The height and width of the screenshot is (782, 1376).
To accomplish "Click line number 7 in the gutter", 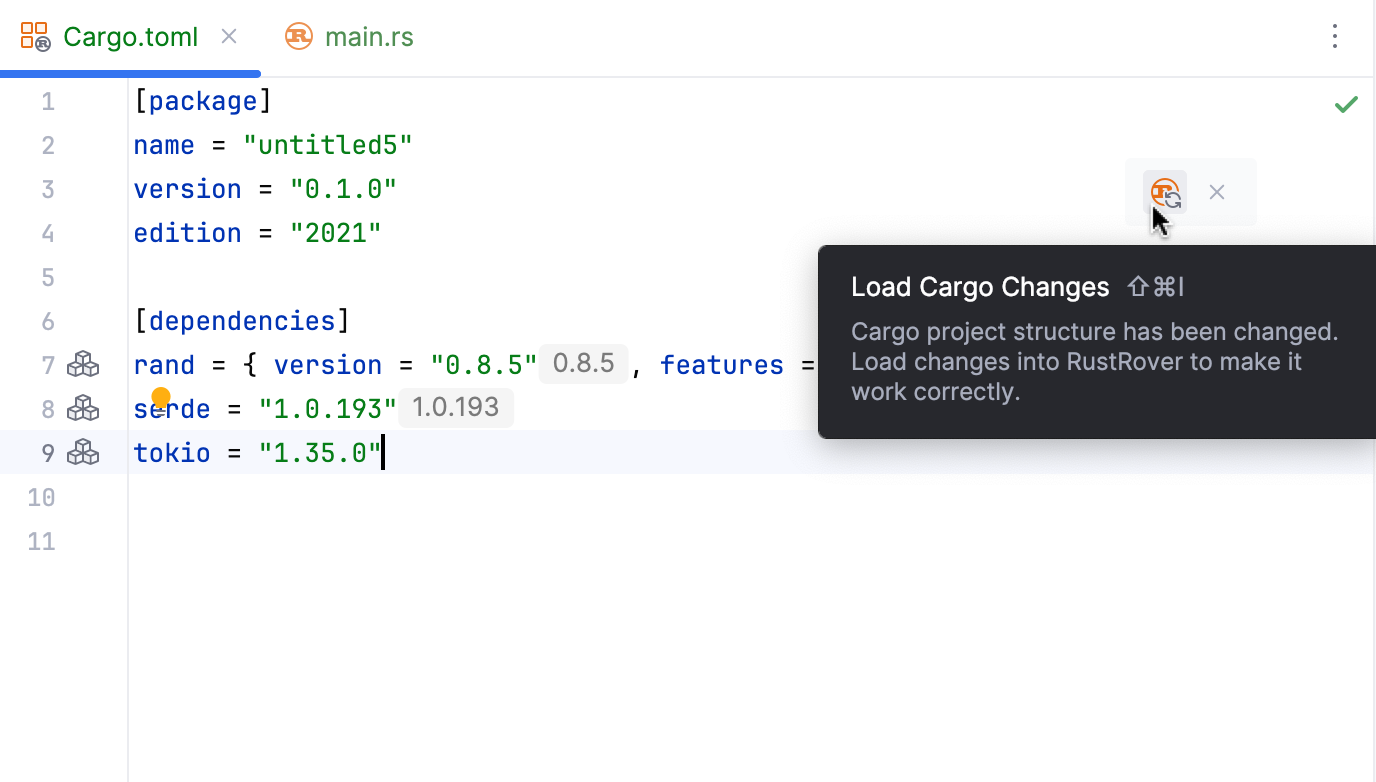I will coord(47,364).
